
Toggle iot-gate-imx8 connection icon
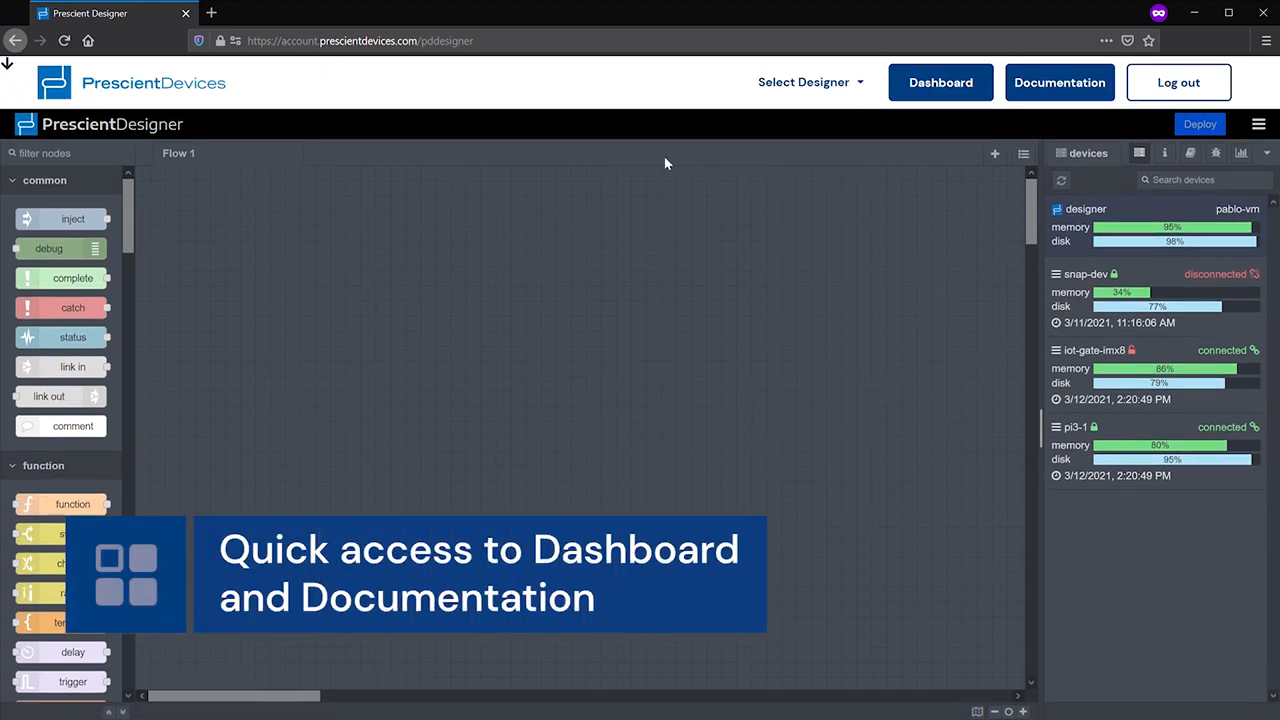[1254, 350]
